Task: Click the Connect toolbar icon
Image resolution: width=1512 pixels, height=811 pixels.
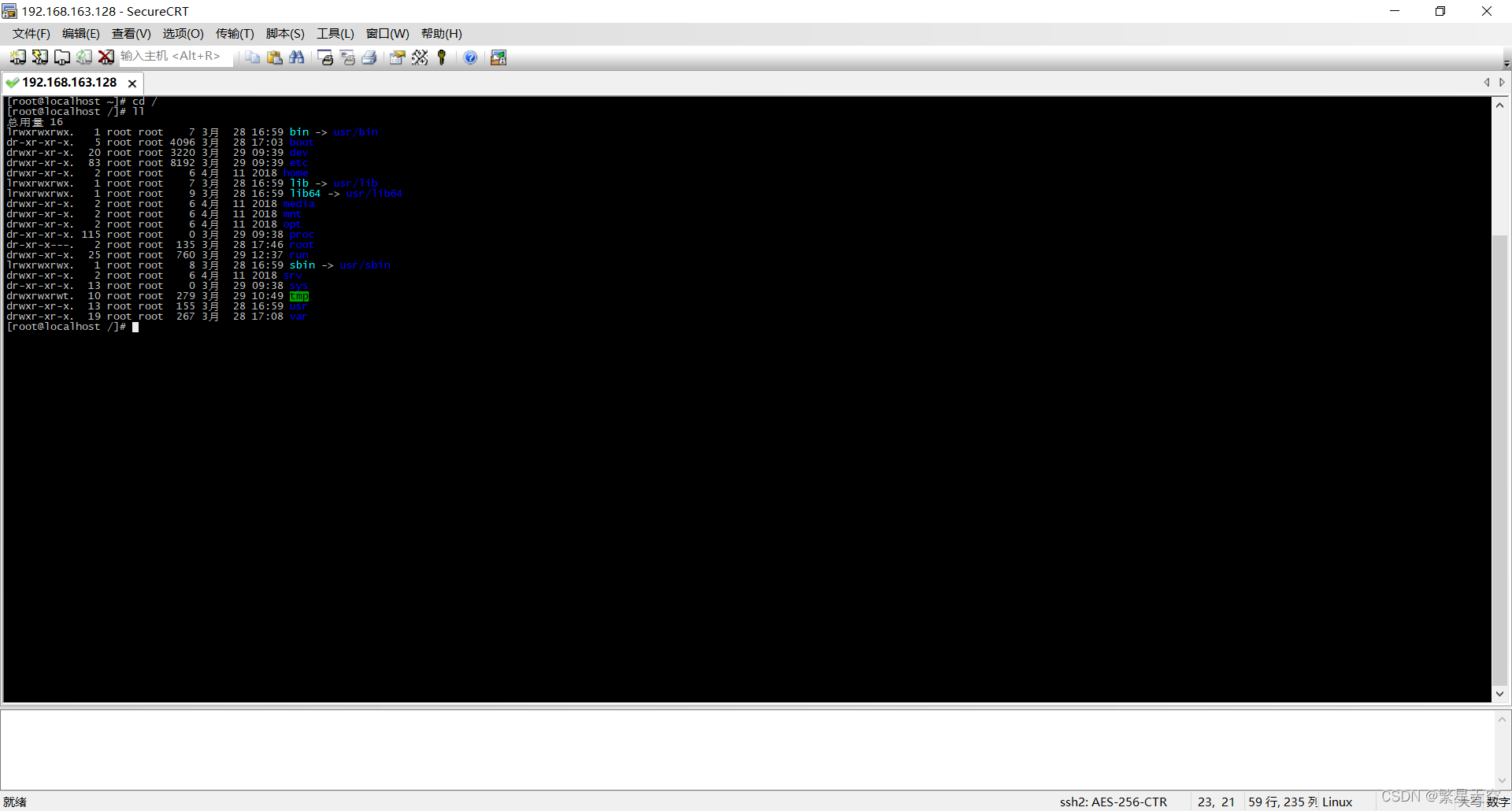Action: tap(18, 57)
